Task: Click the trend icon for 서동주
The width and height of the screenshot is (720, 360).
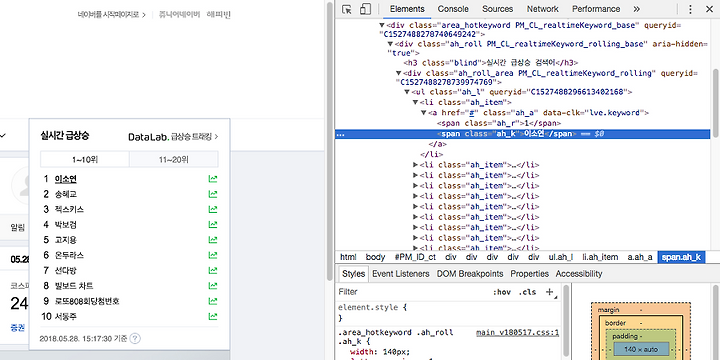Action: 213,316
